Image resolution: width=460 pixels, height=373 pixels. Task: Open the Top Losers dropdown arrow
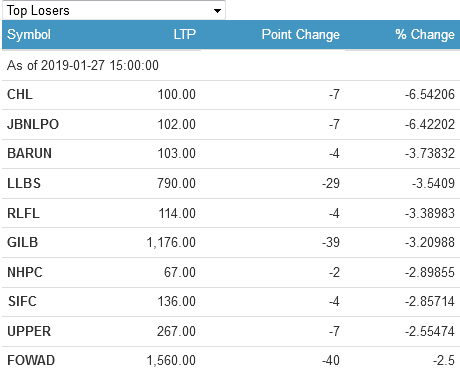tap(217, 11)
